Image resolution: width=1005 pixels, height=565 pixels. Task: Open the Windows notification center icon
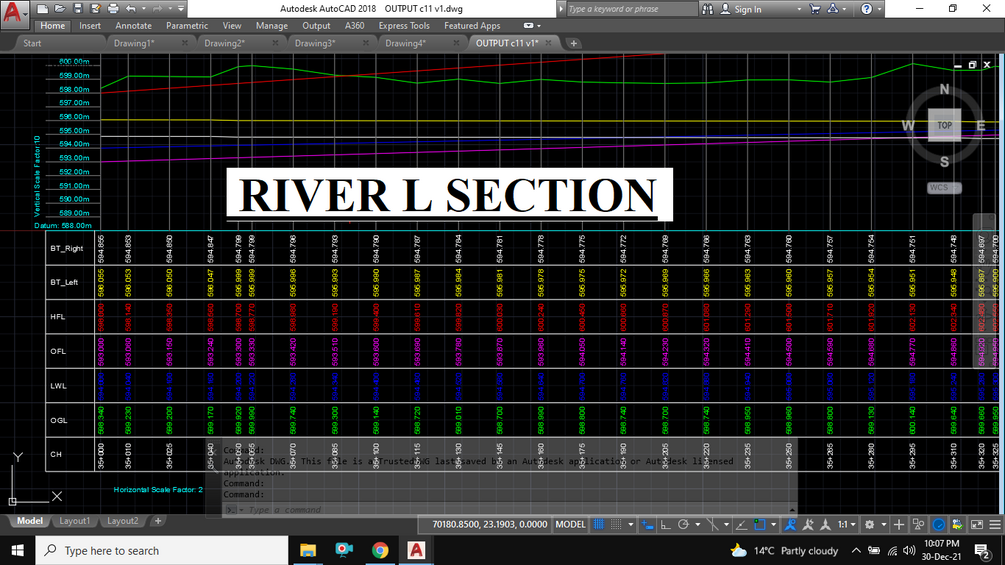click(981, 550)
